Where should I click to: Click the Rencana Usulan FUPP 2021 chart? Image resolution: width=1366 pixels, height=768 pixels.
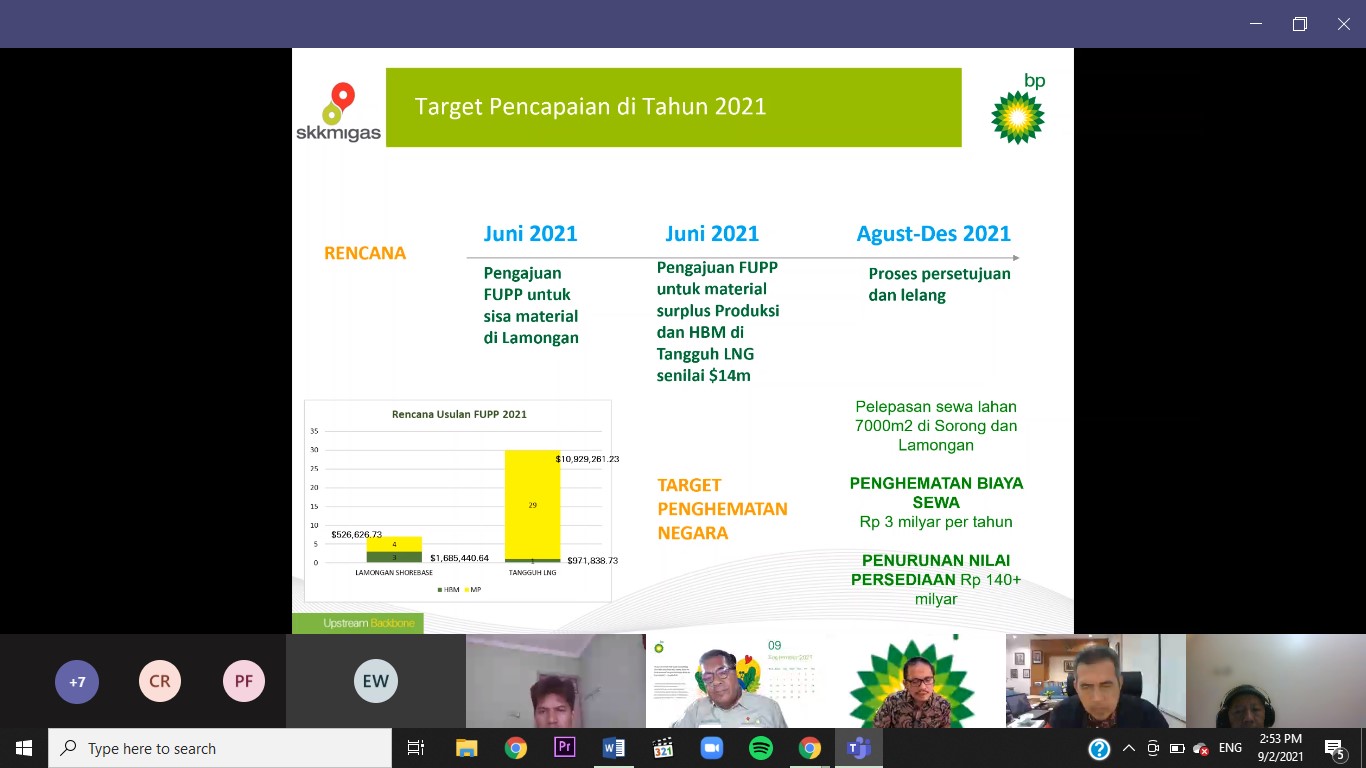(458, 501)
